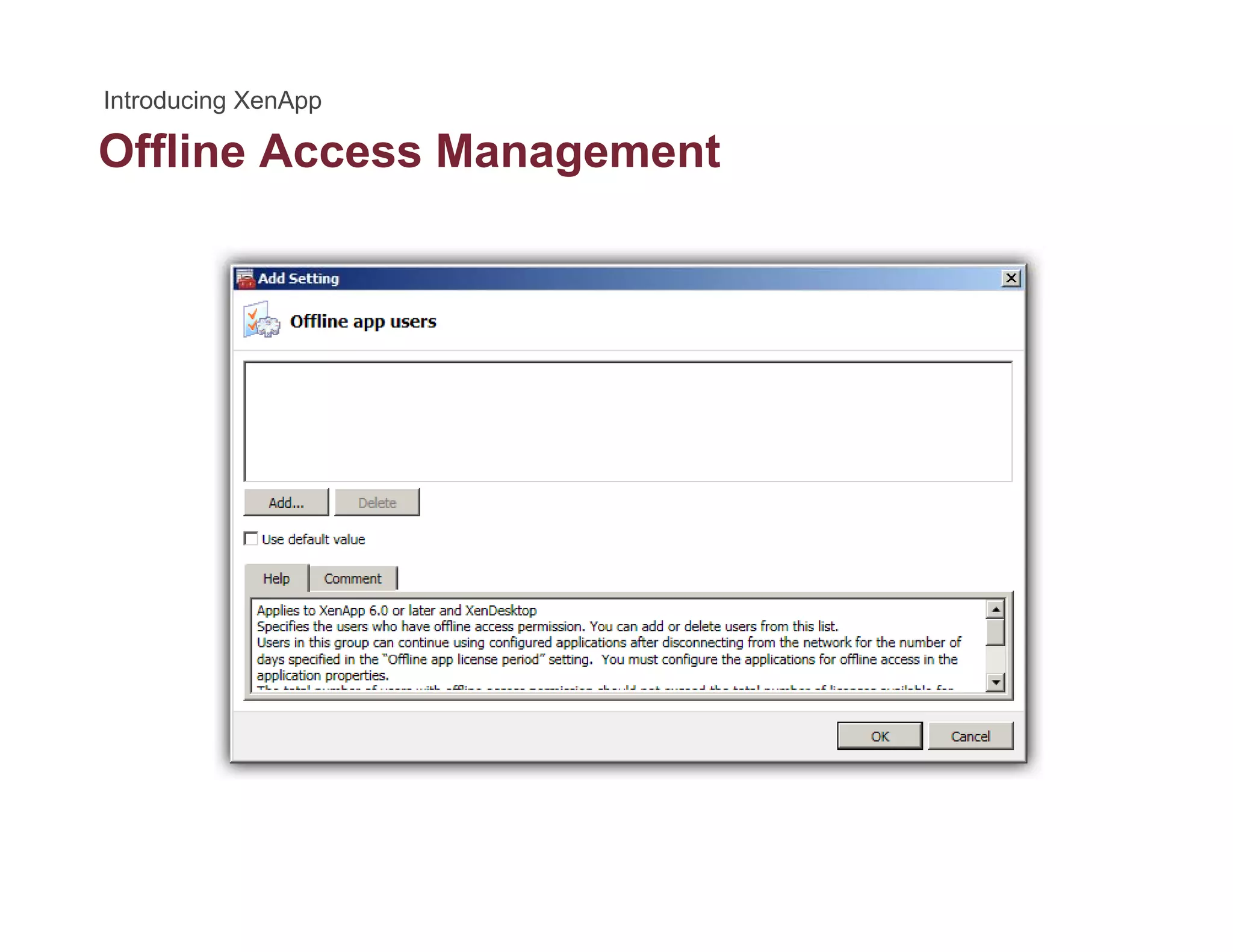Click the 'Introducing XenApp' subtitle
This screenshot has width=1233, height=952.
click(213, 100)
